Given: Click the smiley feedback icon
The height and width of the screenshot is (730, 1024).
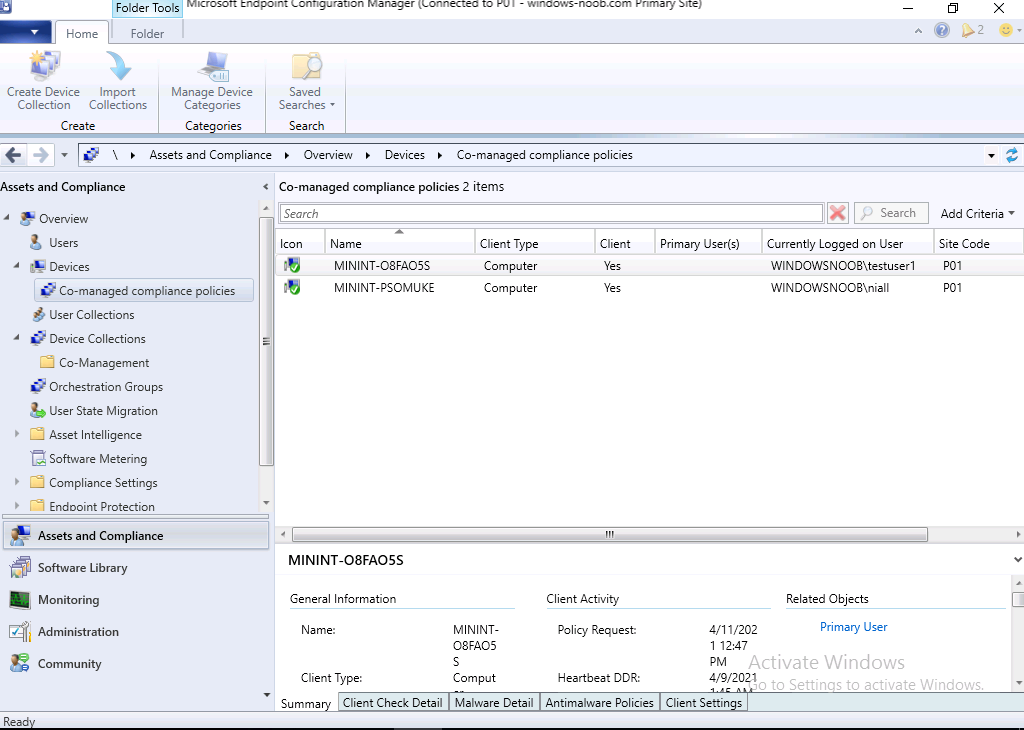Looking at the screenshot, I should (1006, 30).
